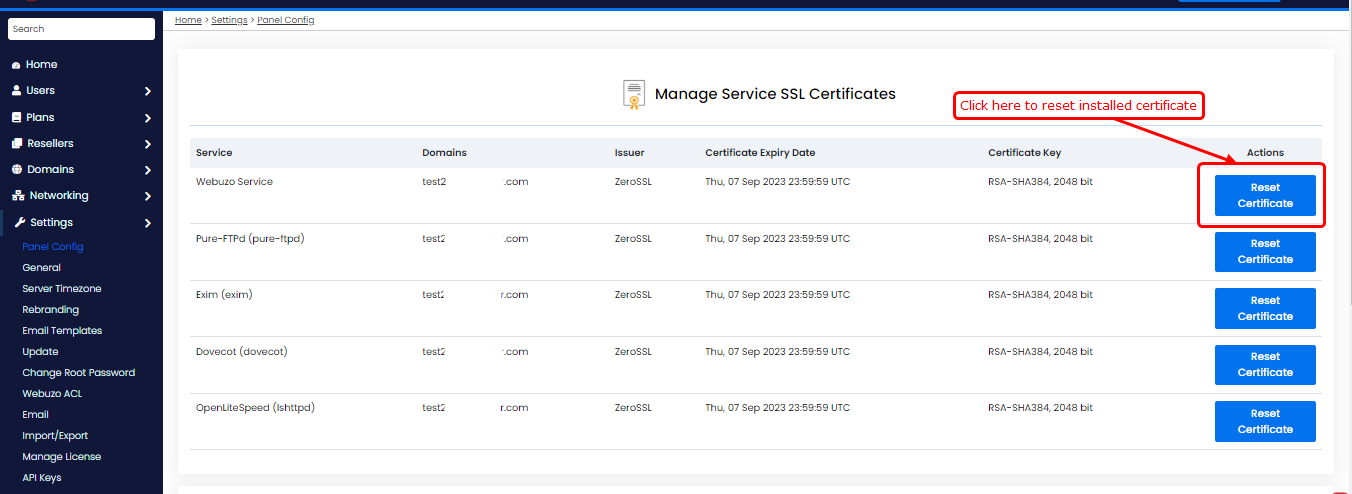Go to Settings breadcrumb link
Image resolution: width=1352 pixels, height=494 pixels.
(x=229, y=20)
